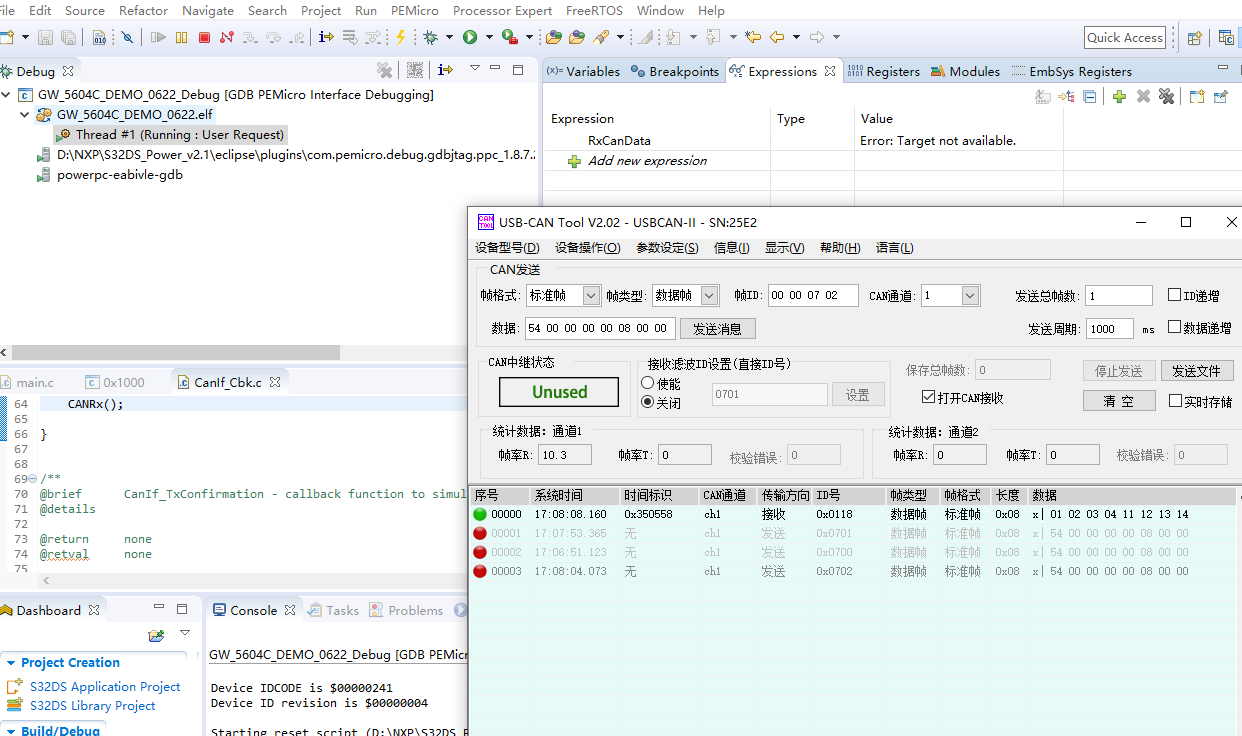The width and height of the screenshot is (1242, 736).
Task: Click the Quick Access search box
Action: pos(1125,38)
